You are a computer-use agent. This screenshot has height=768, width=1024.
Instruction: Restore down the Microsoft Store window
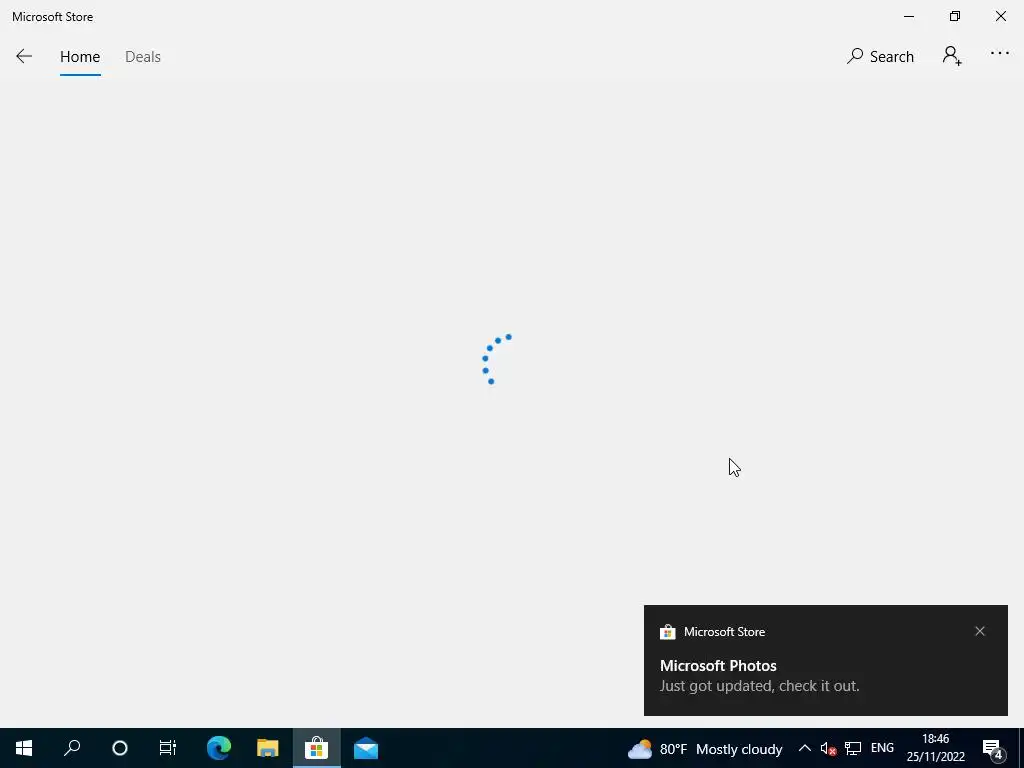point(955,16)
